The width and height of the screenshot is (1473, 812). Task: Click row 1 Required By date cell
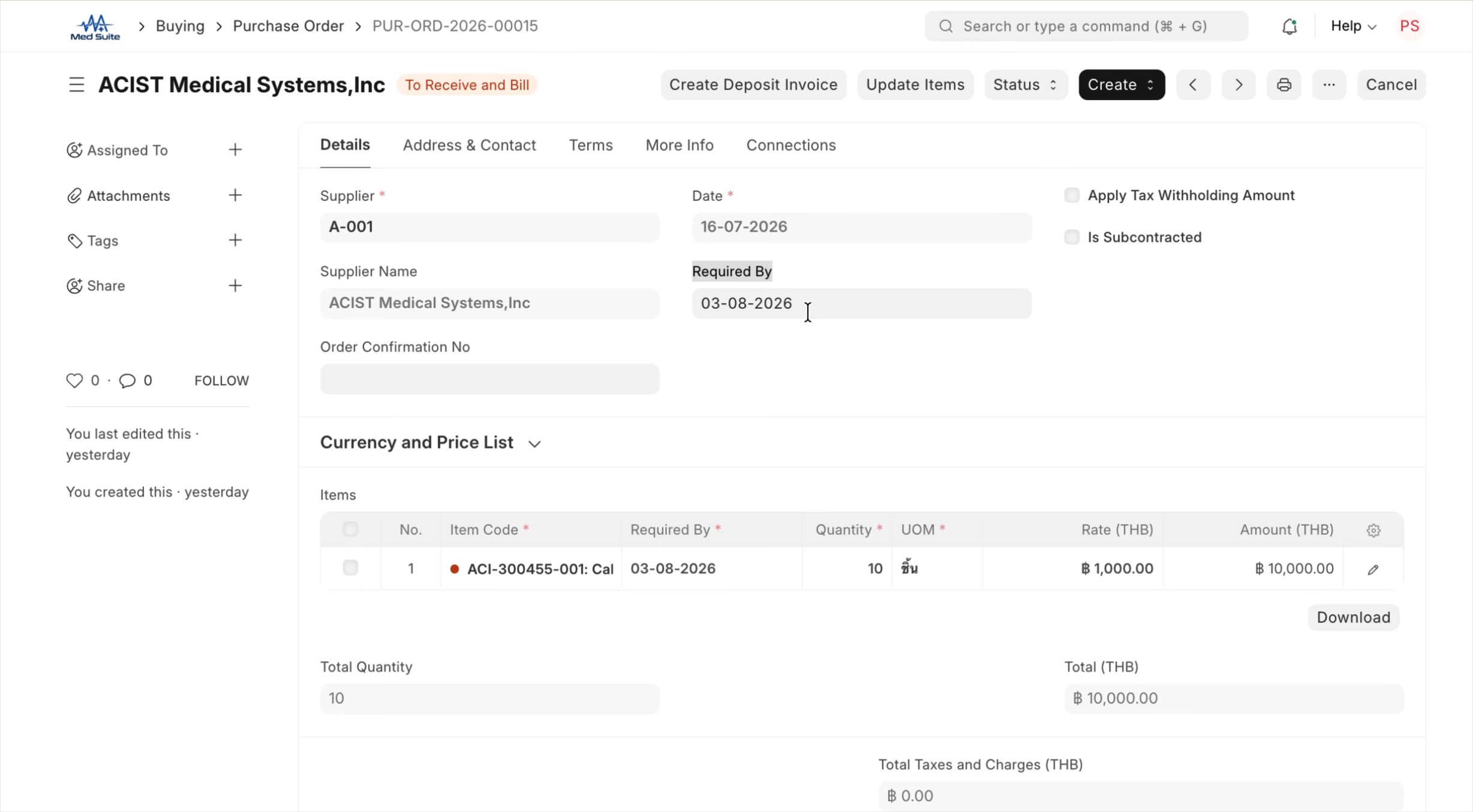tap(711, 569)
